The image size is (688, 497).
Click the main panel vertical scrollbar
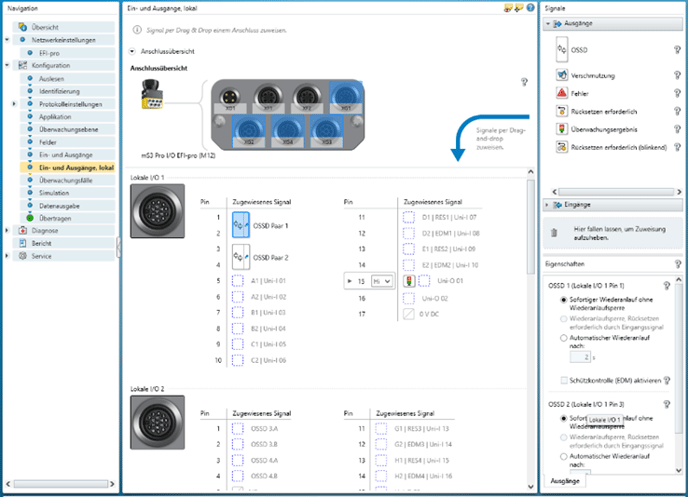[530, 260]
